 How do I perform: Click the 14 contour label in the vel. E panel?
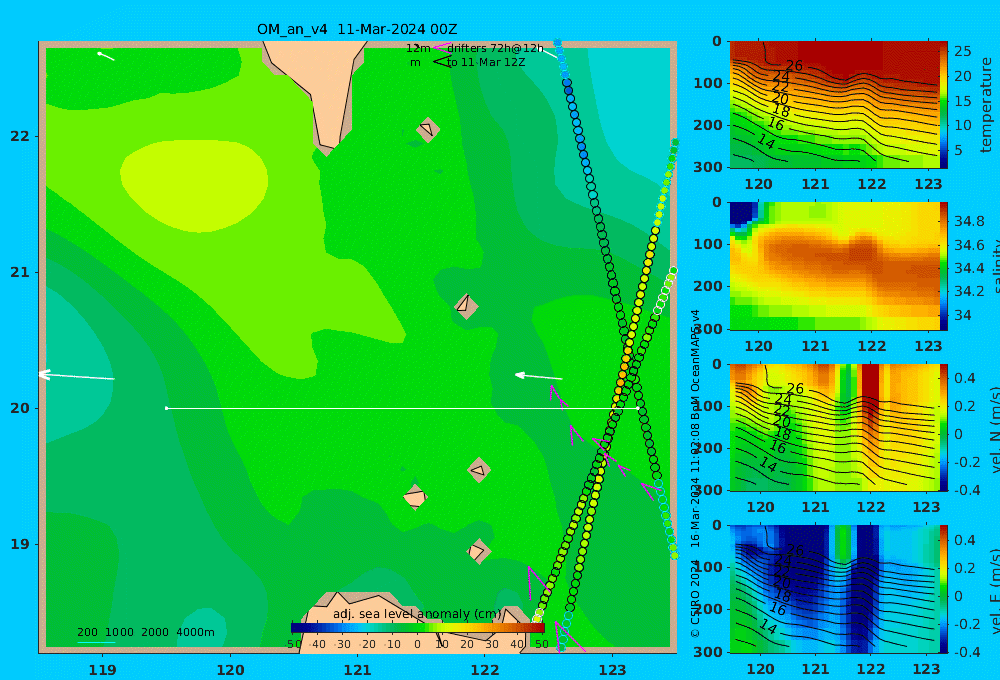[x=768, y=627]
